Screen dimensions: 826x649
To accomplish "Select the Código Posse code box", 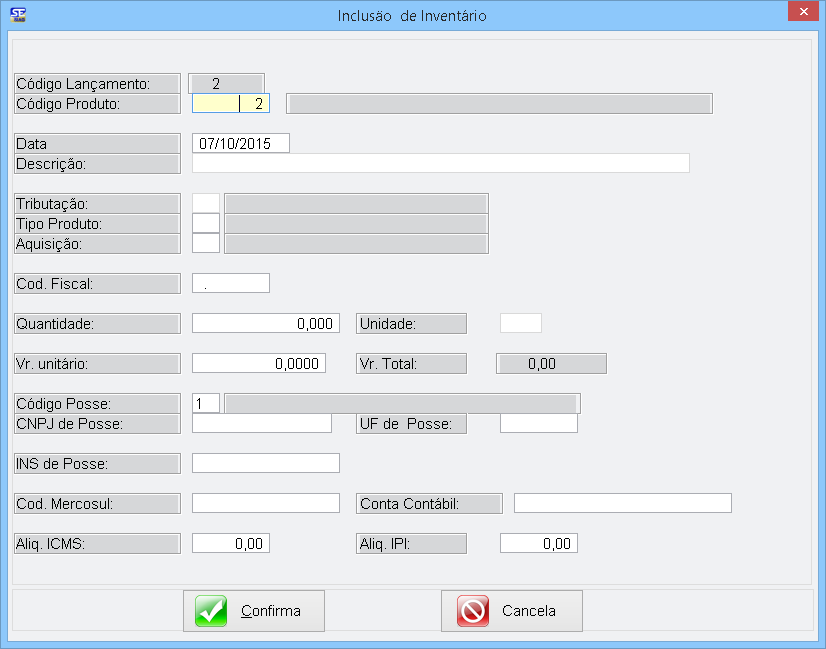I will click(205, 403).
